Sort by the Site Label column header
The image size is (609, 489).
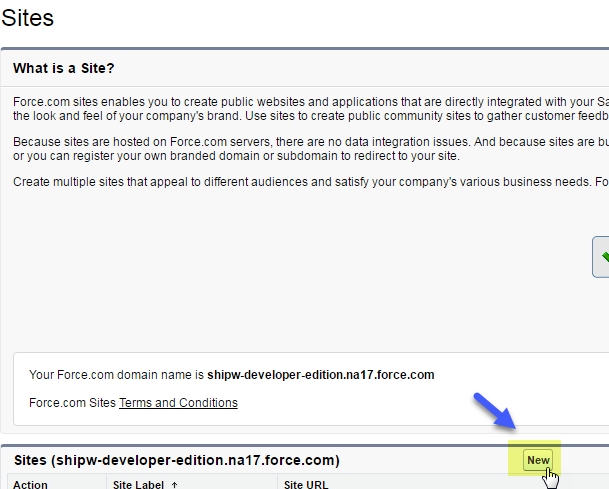tap(138, 484)
